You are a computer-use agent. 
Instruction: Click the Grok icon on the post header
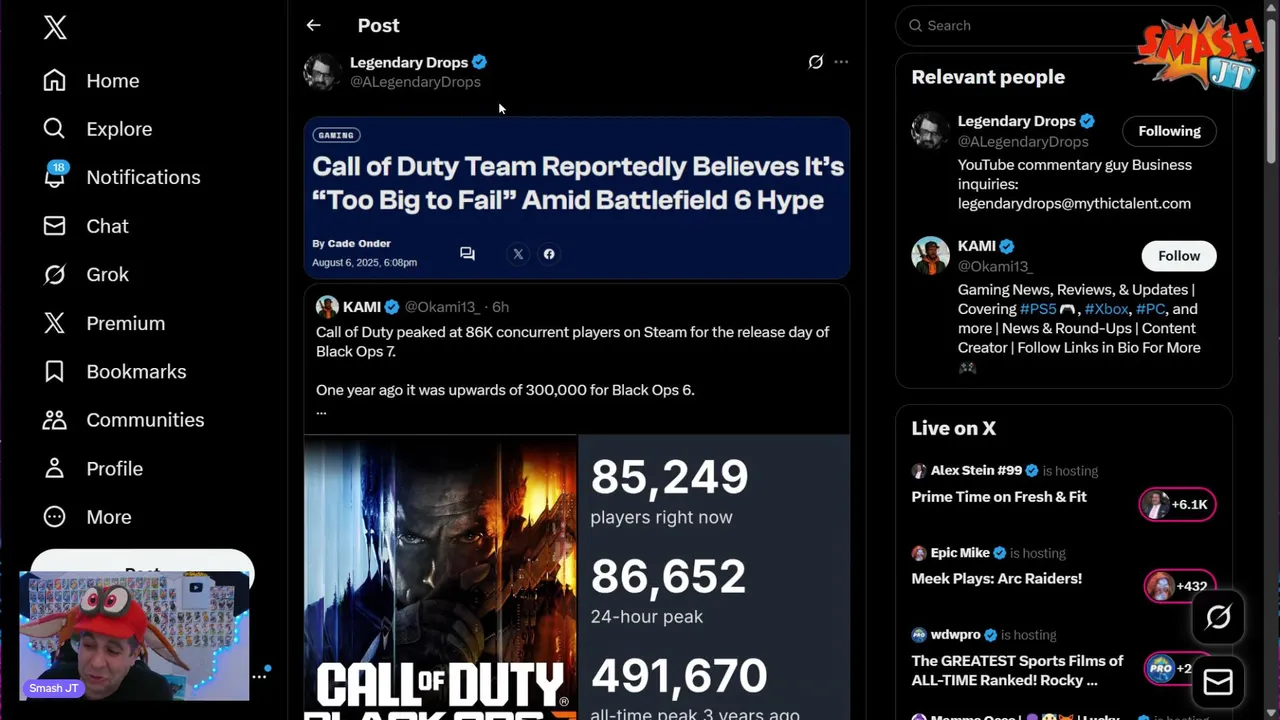[816, 62]
